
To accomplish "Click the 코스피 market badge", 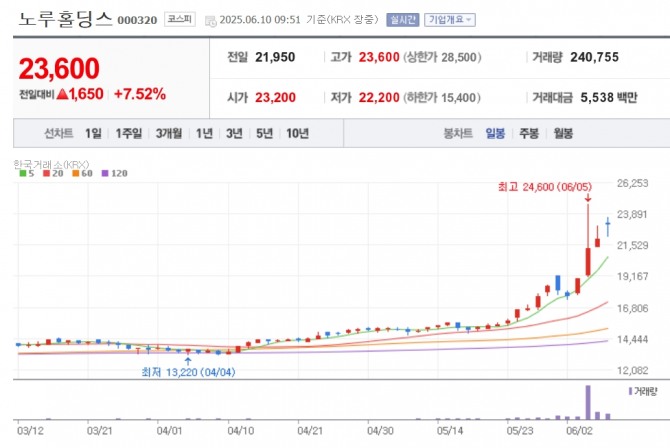I will (181, 19).
